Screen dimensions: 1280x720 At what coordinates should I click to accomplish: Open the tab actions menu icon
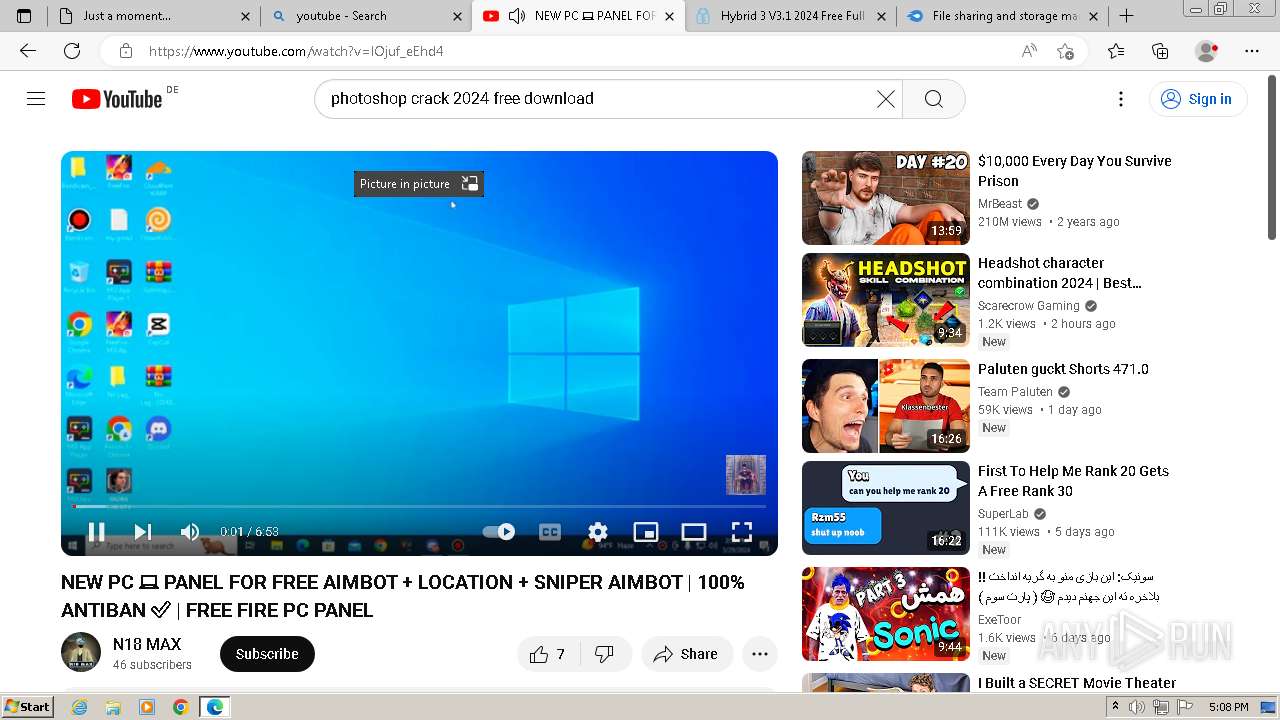point(24,16)
